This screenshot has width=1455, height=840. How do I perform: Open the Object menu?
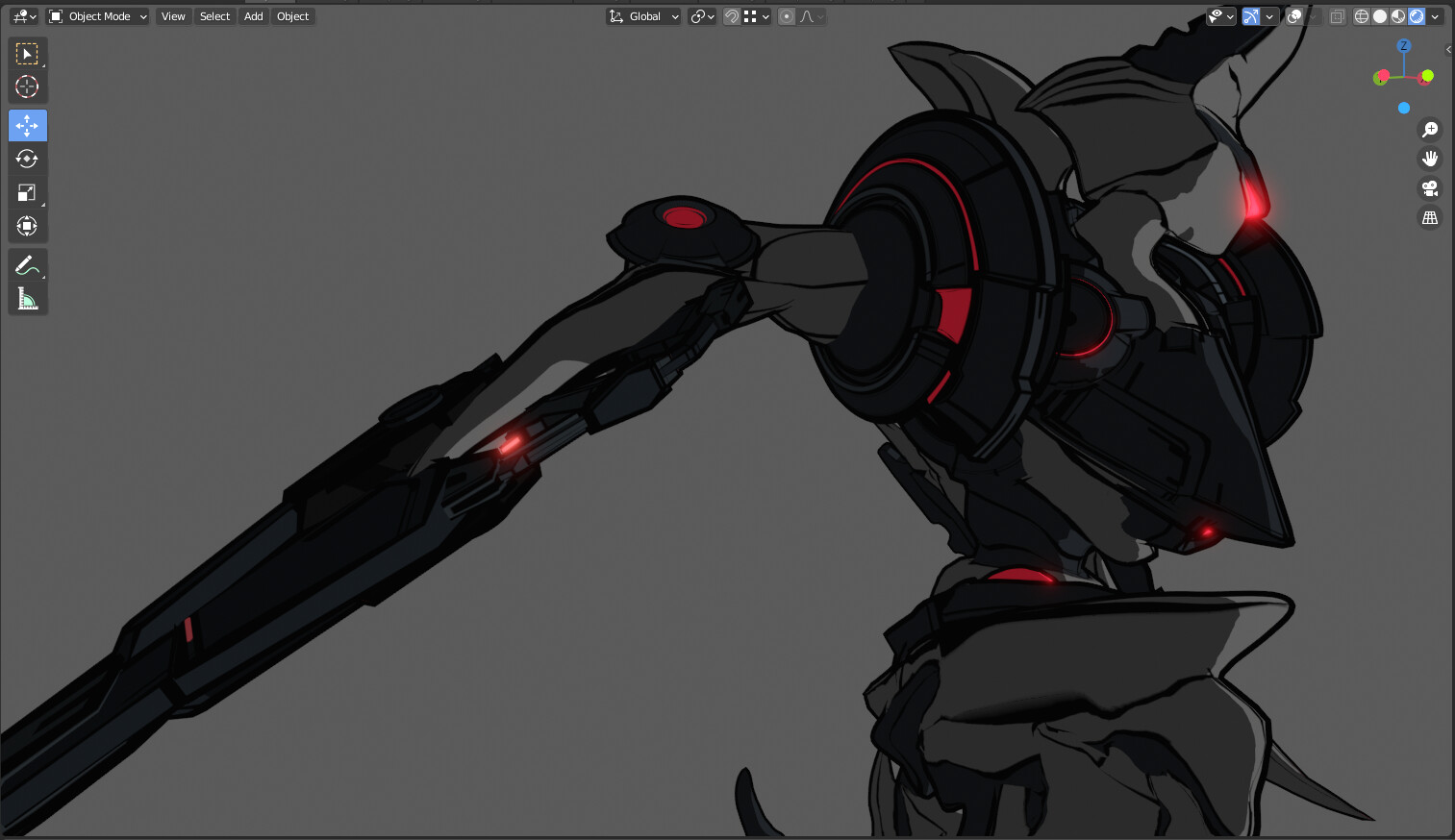[x=292, y=16]
